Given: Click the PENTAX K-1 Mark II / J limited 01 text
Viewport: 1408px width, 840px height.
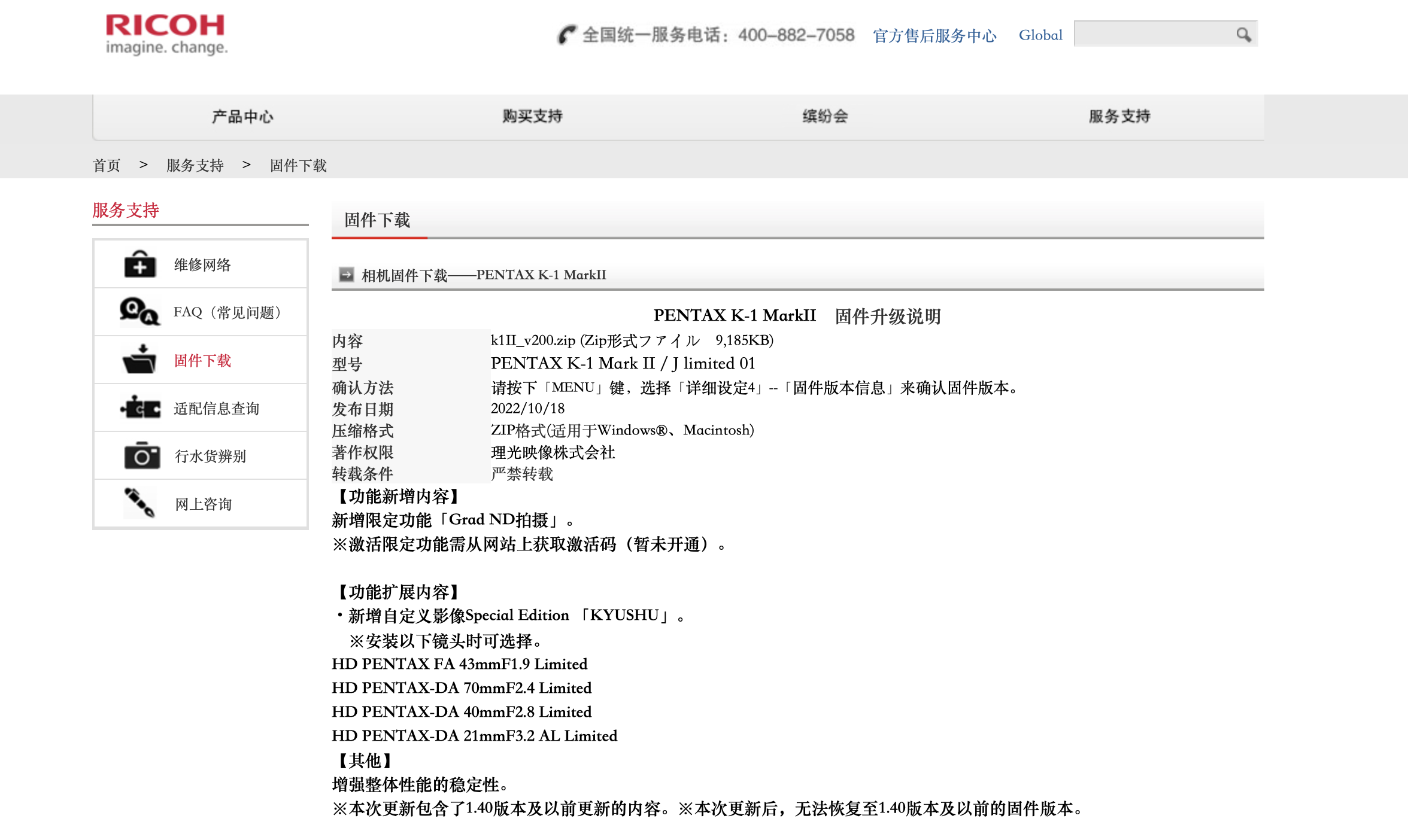Looking at the screenshot, I should pyautogui.click(x=623, y=363).
